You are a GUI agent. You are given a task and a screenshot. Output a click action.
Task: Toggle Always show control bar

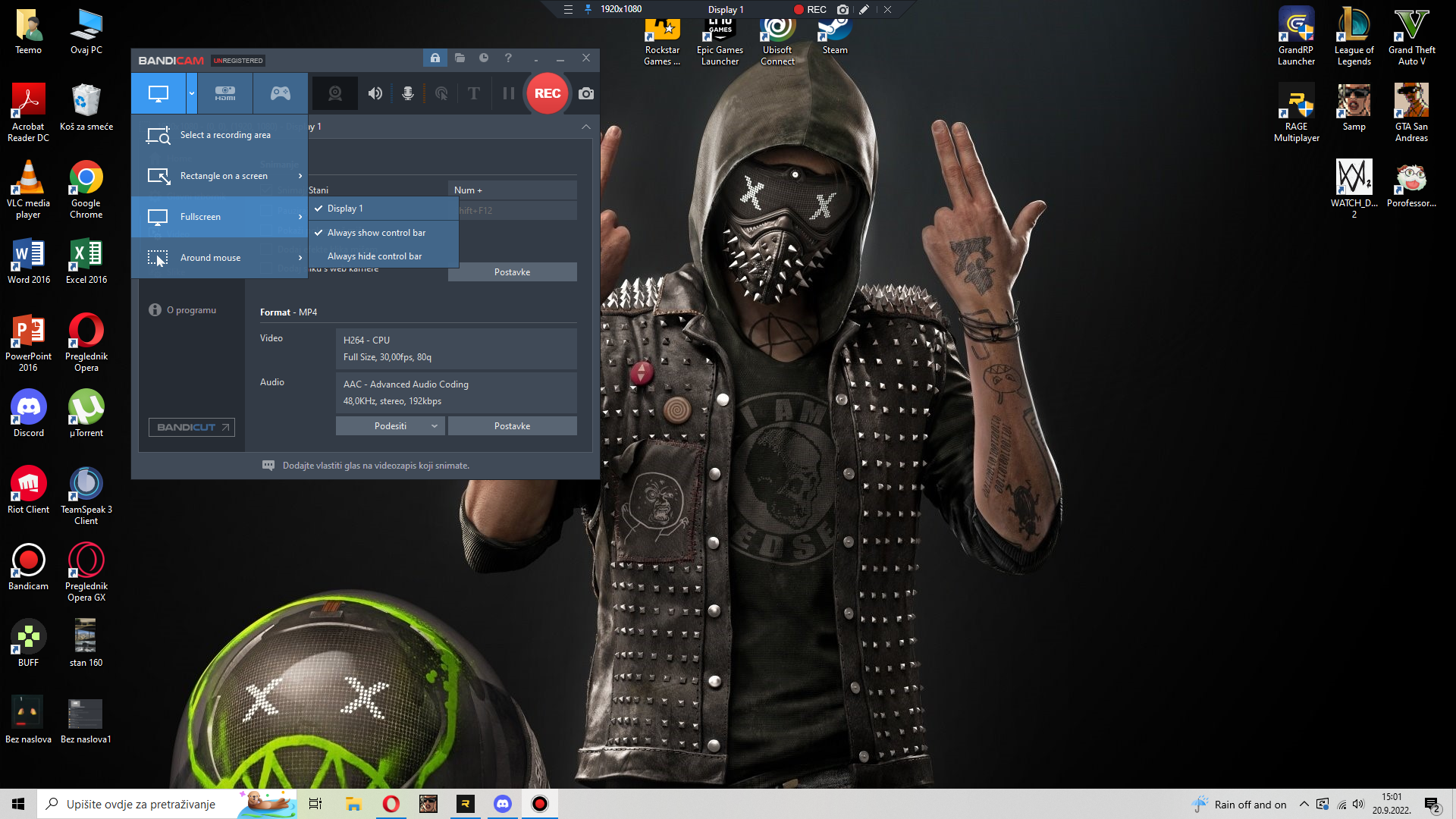(x=384, y=233)
